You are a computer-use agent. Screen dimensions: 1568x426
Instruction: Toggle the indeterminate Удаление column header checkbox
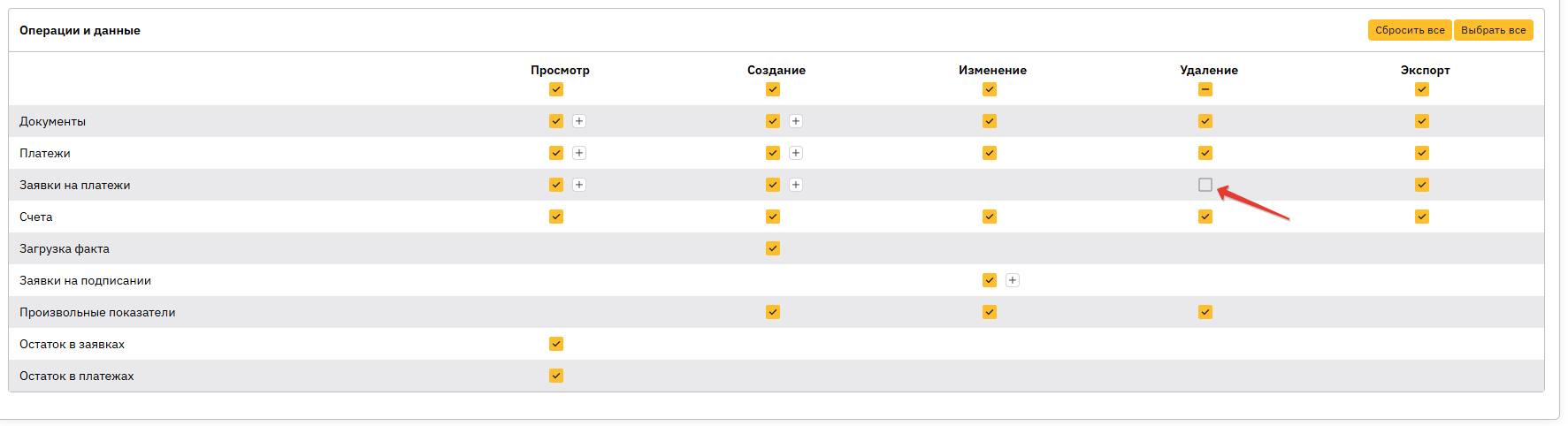coord(1205,89)
